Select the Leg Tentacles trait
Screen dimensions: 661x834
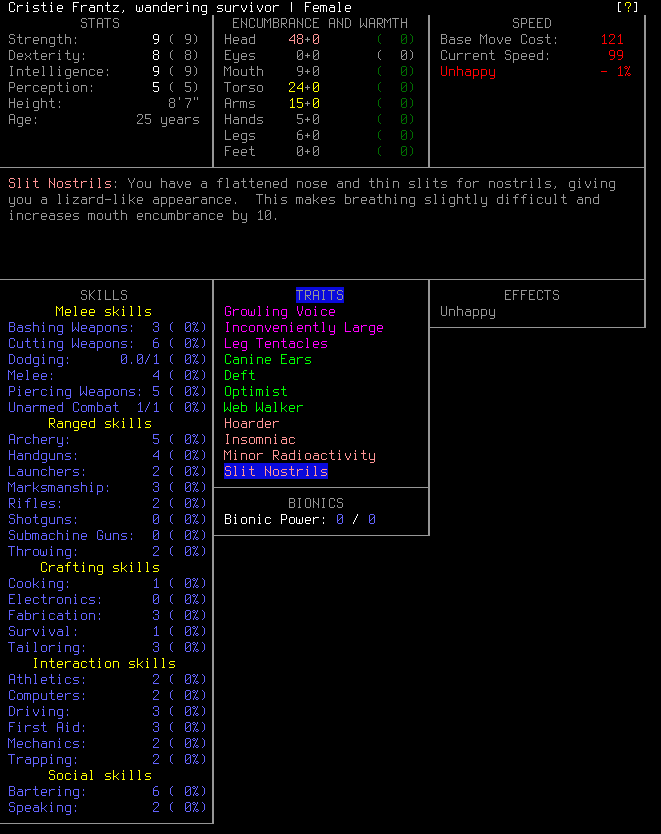coord(275,343)
